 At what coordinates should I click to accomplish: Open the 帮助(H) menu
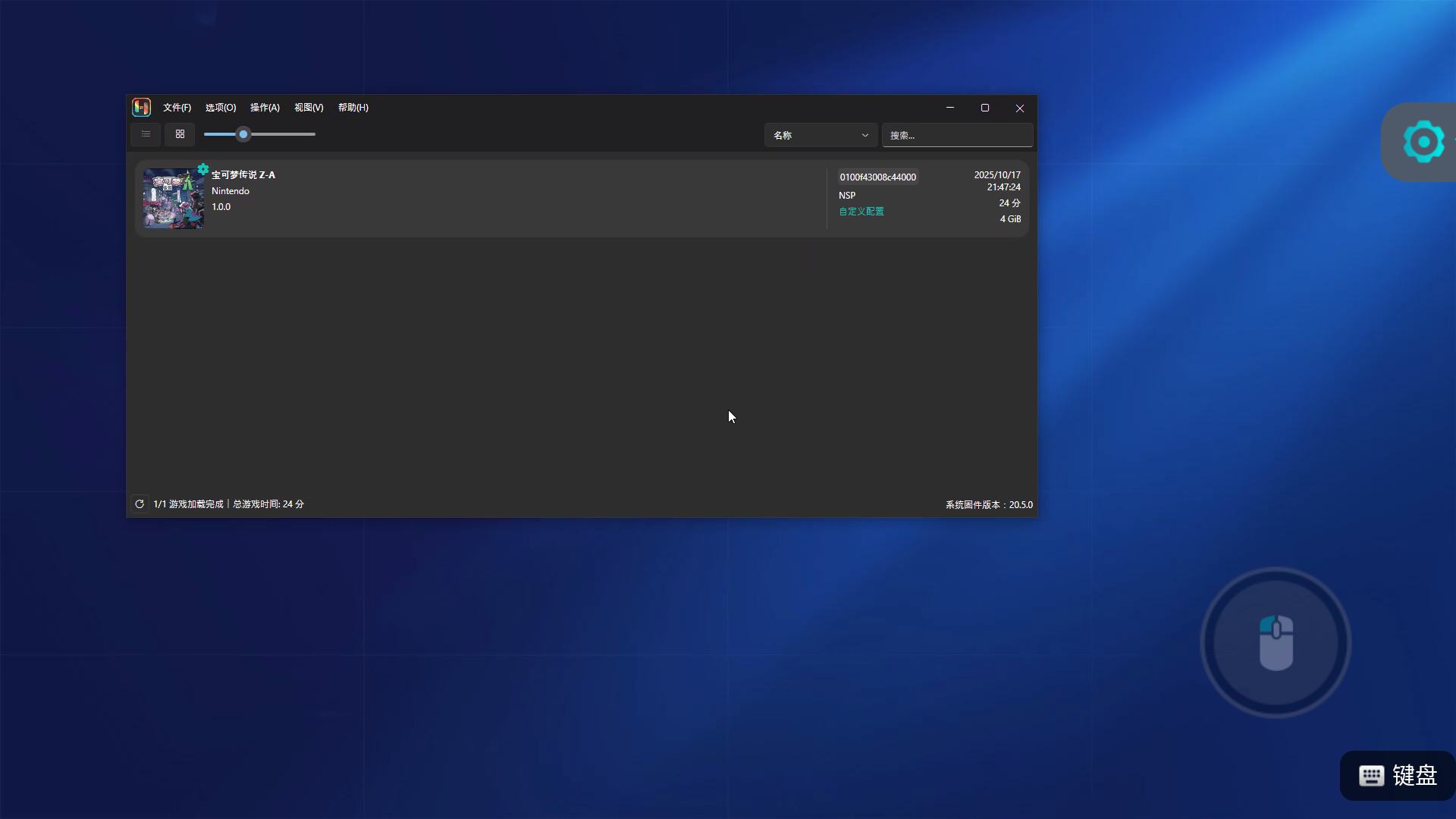(x=353, y=108)
